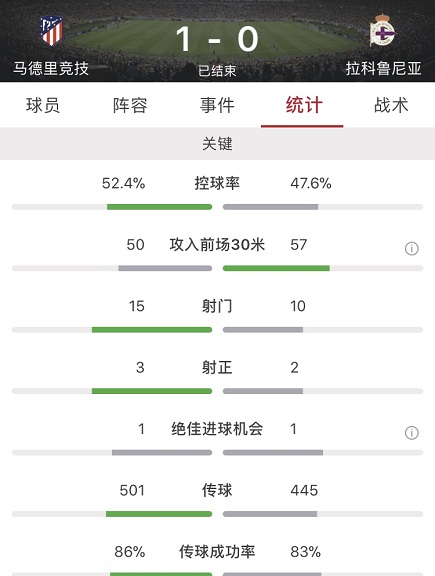Open info icon for 攻入前场30米
The height and width of the screenshot is (576, 435).
(x=411, y=249)
